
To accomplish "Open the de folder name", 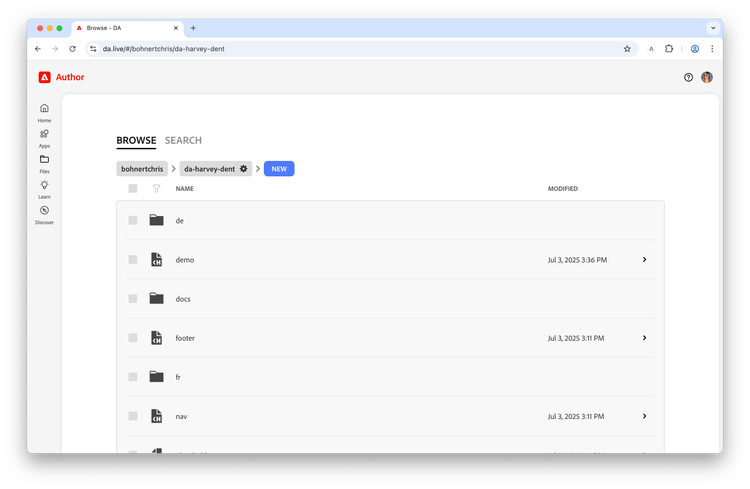I will click(179, 221).
